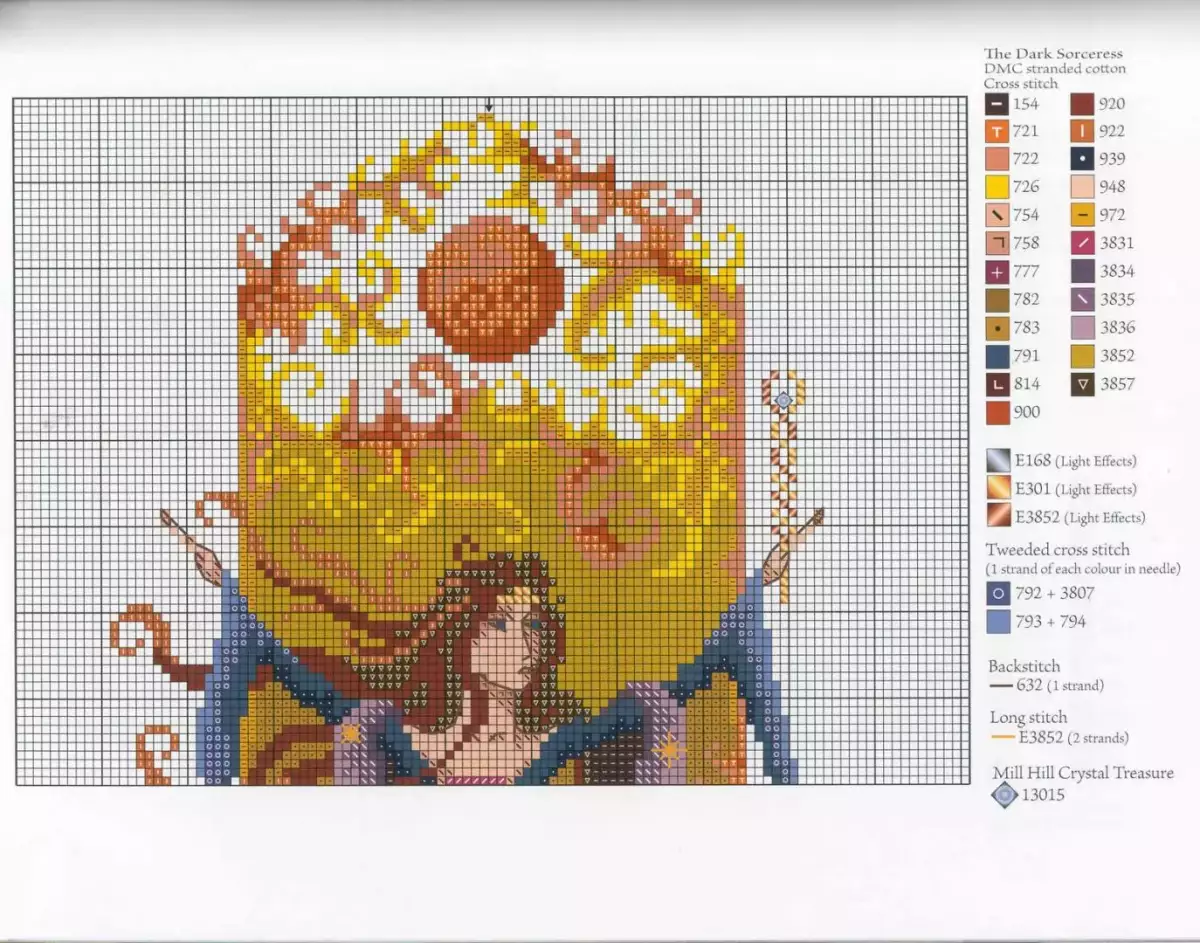Click the E301 Light Effects swatch

997,489
